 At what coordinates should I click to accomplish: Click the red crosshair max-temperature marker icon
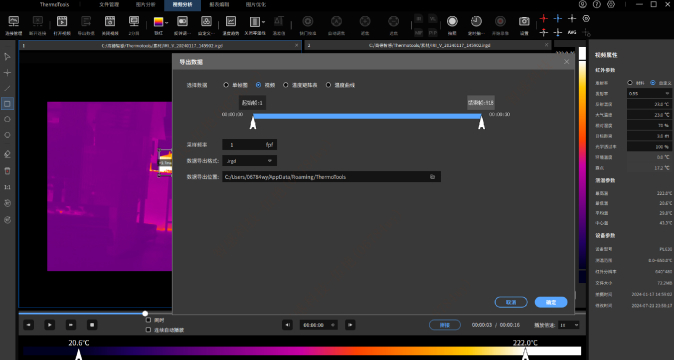[x=544, y=18]
